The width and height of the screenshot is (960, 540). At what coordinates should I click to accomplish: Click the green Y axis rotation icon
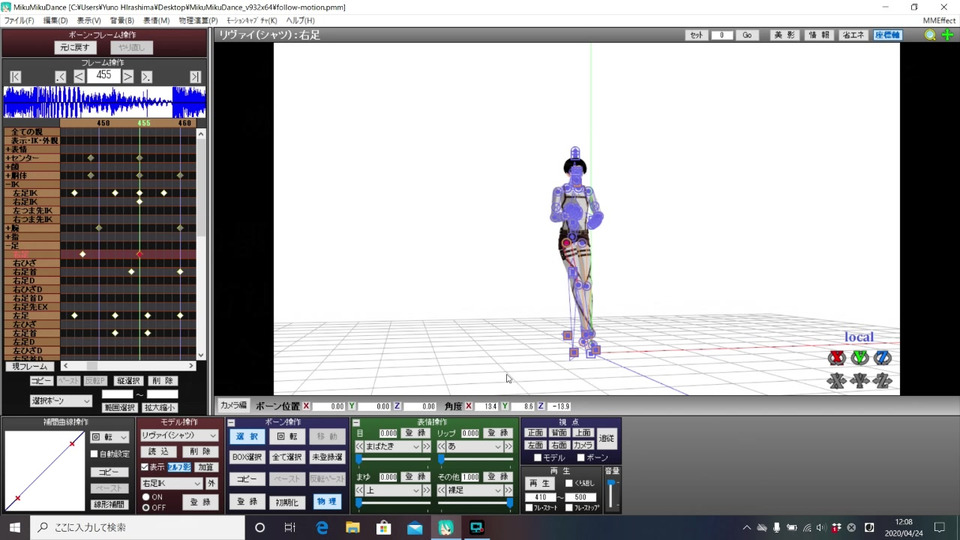(x=859, y=358)
